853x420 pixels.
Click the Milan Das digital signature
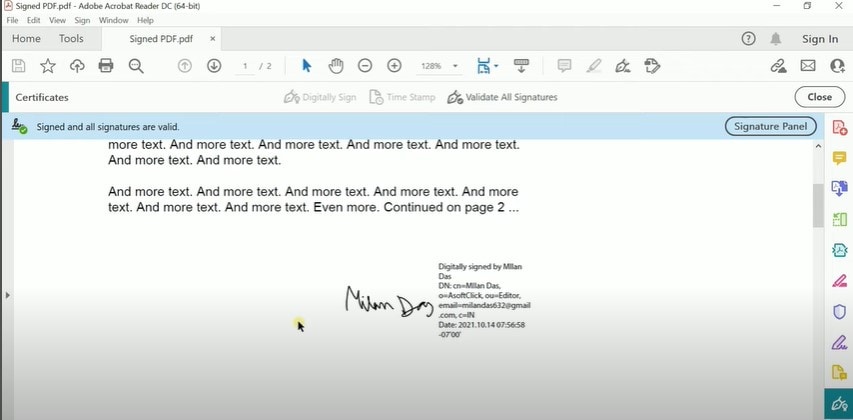(438, 300)
